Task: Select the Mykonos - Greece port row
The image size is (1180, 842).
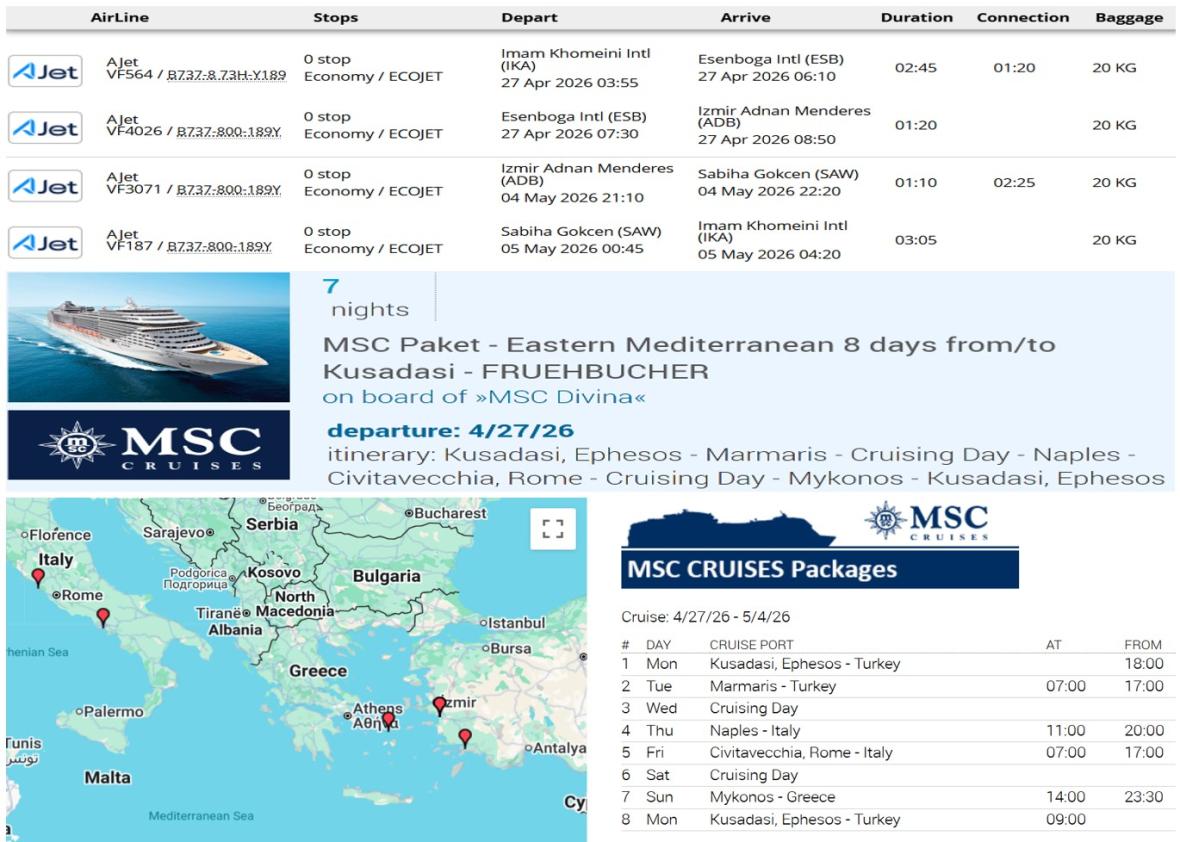Action: [771, 797]
